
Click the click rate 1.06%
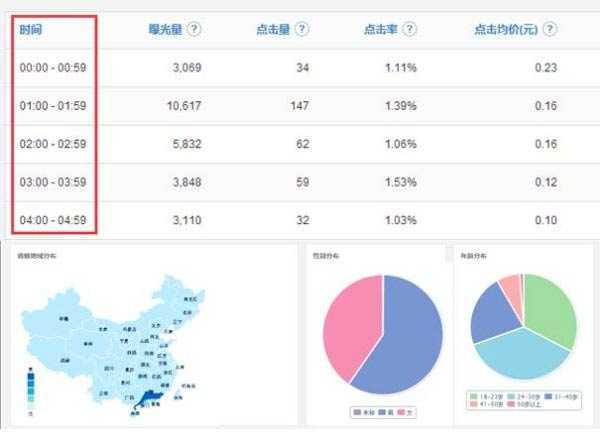click(x=401, y=144)
